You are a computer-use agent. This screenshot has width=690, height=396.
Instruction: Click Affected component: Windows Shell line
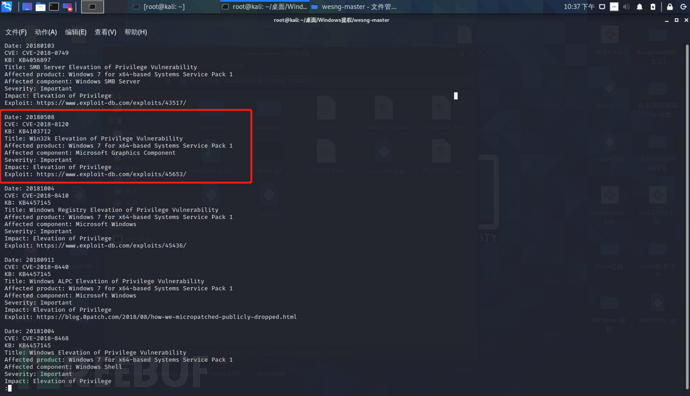pos(63,367)
